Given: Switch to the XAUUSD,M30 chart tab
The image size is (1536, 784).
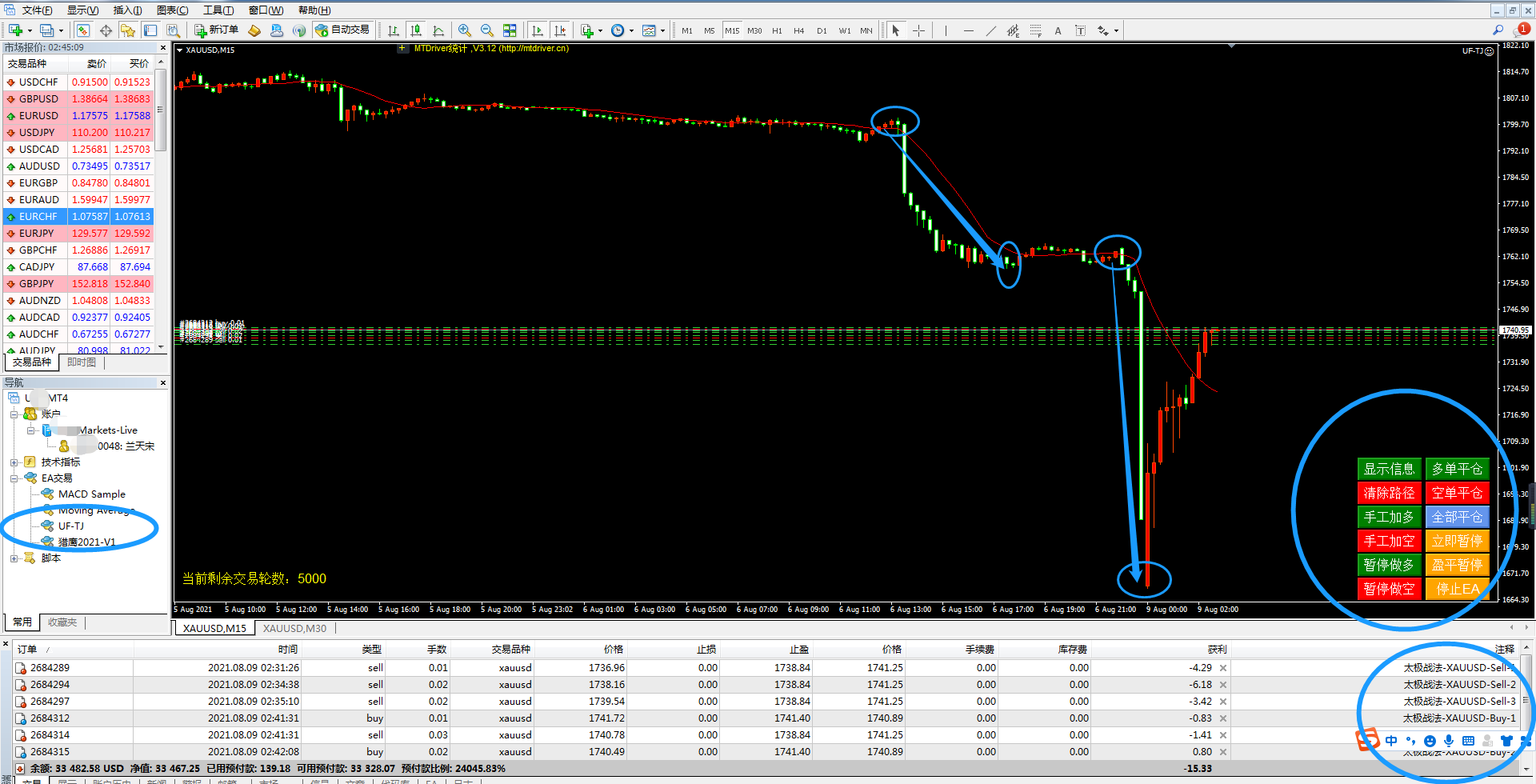Looking at the screenshot, I should (x=294, y=629).
